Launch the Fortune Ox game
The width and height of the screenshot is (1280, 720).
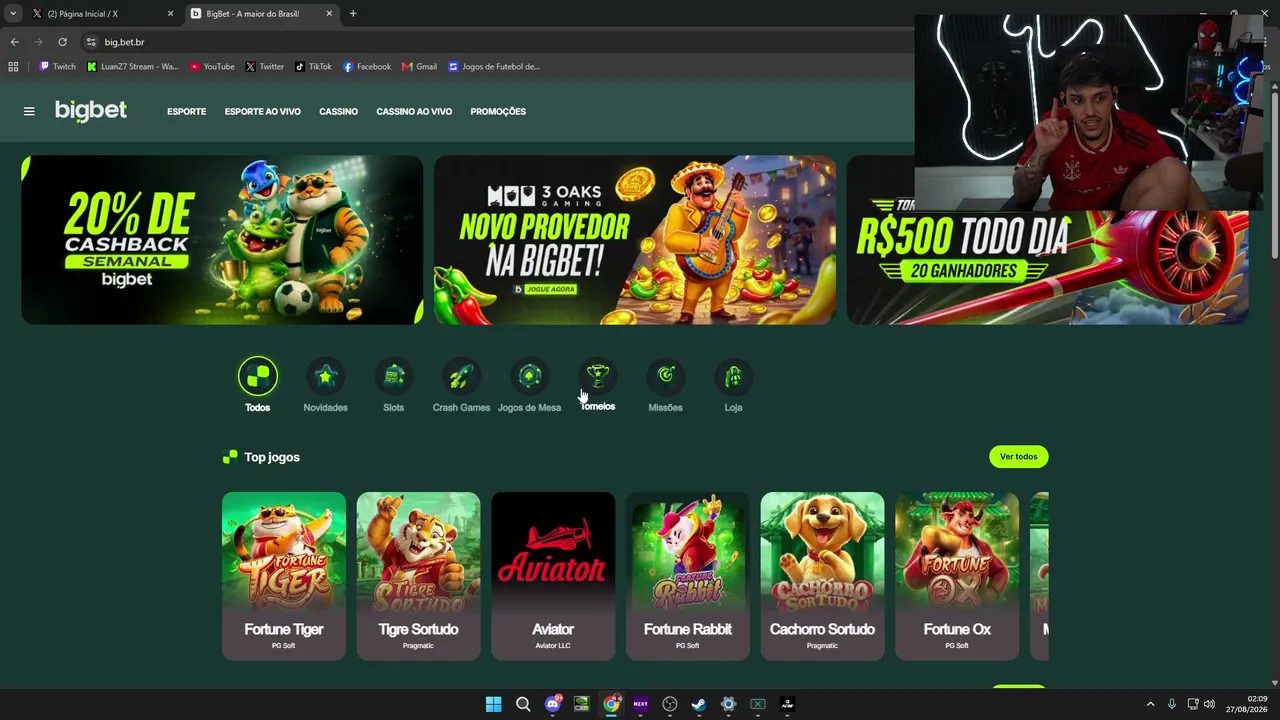[957, 576]
